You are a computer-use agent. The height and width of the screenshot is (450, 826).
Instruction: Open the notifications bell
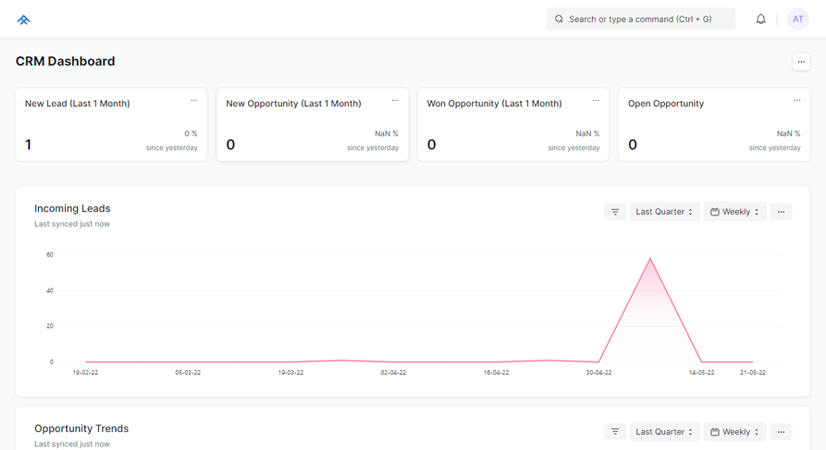point(761,19)
